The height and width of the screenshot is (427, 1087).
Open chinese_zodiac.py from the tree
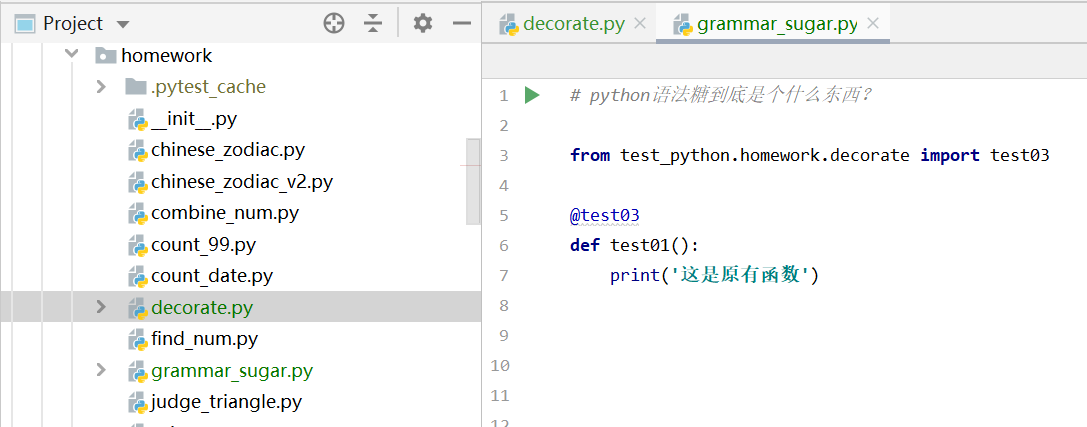(x=227, y=151)
